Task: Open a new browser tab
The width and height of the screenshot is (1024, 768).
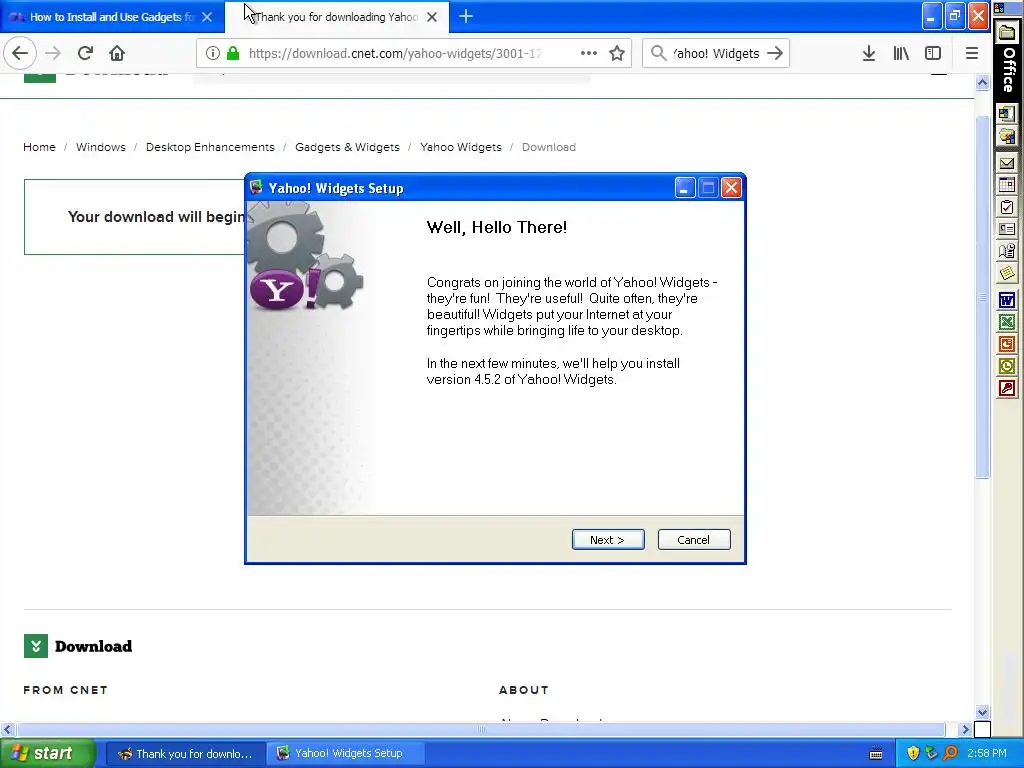Action: tap(466, 16)
